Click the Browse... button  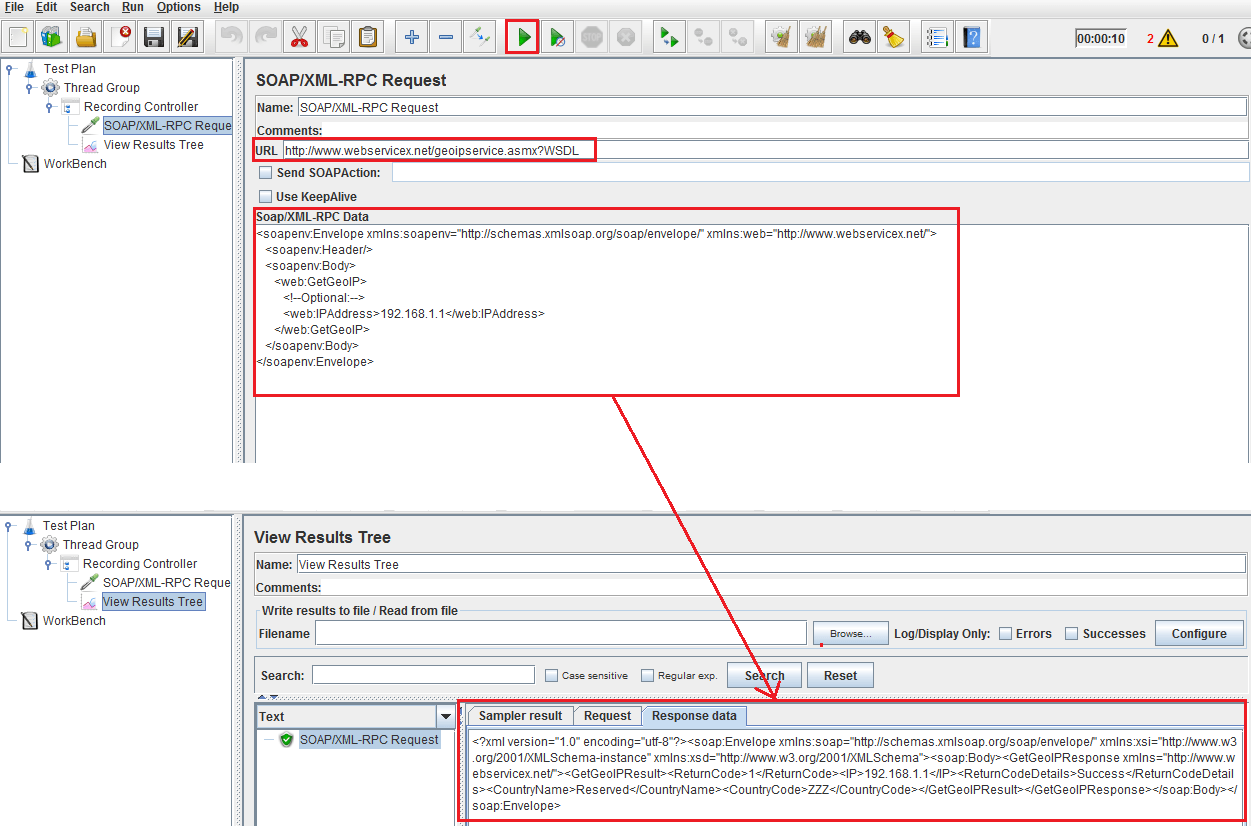[x=850, y=633]
